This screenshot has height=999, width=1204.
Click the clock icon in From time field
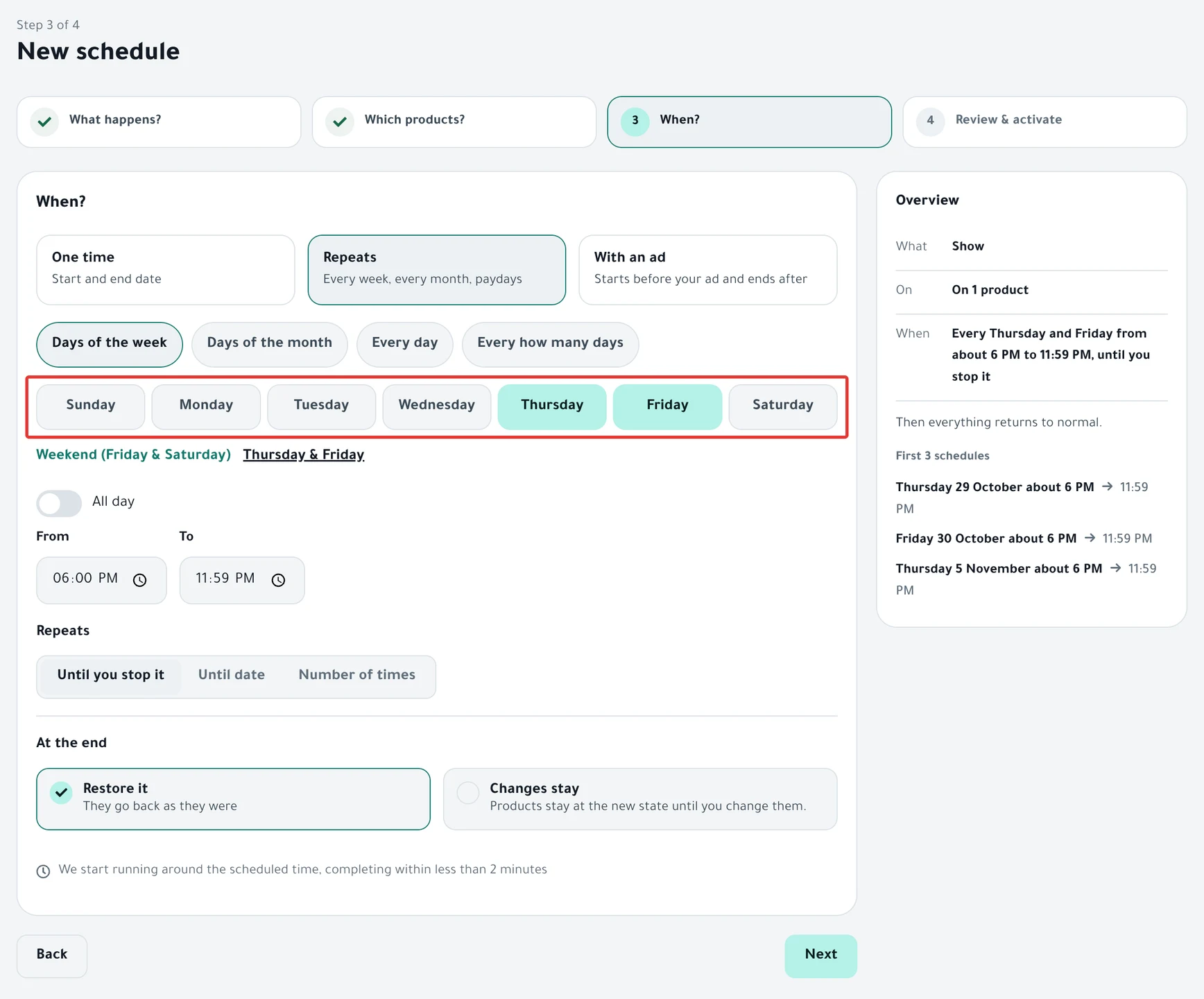[x=139, y=580]
